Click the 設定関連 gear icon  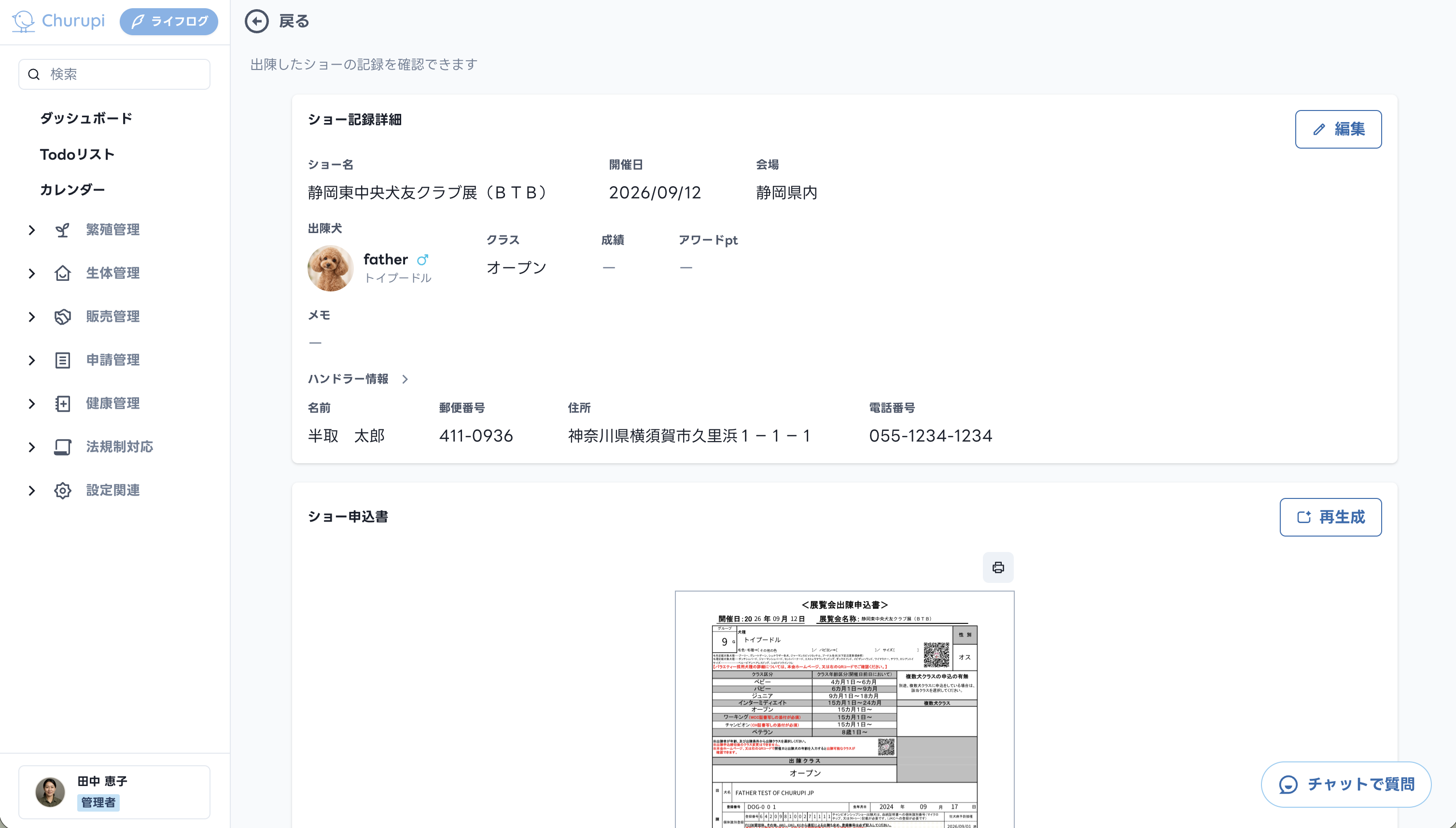point(63,490)
